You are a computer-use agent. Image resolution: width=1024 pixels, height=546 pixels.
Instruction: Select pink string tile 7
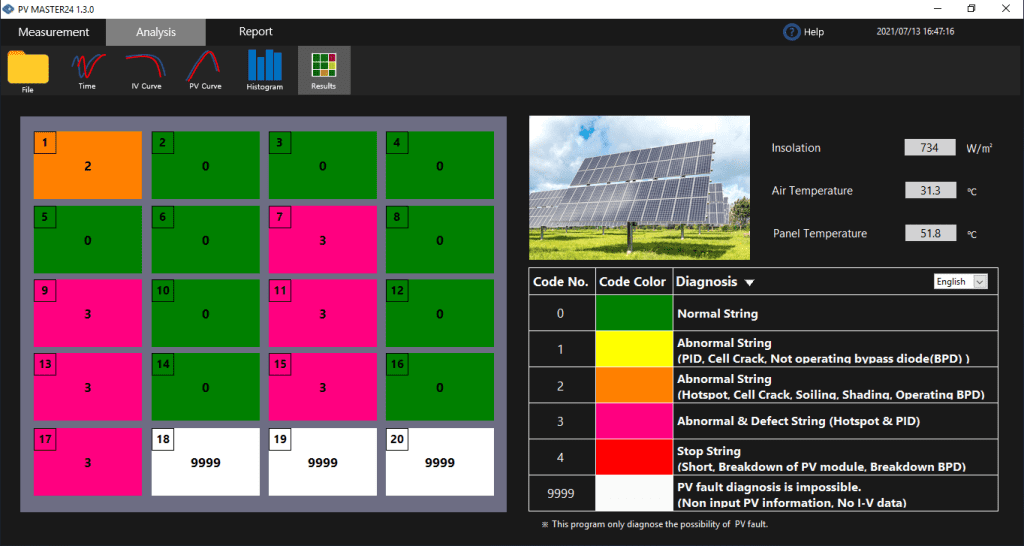323,240
